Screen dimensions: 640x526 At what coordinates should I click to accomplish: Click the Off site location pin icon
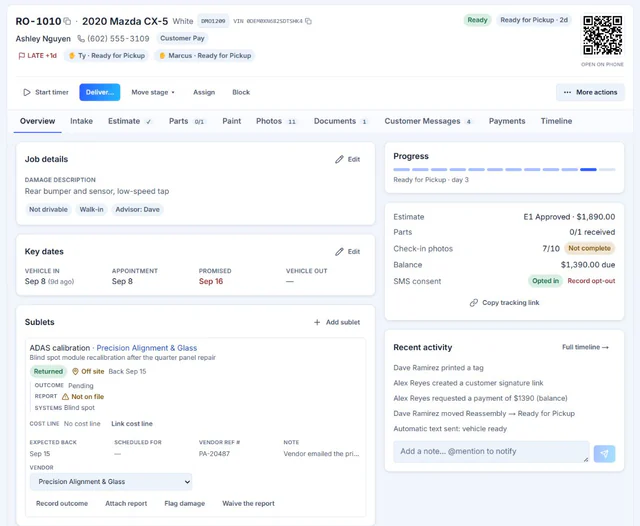coord(75,371)
